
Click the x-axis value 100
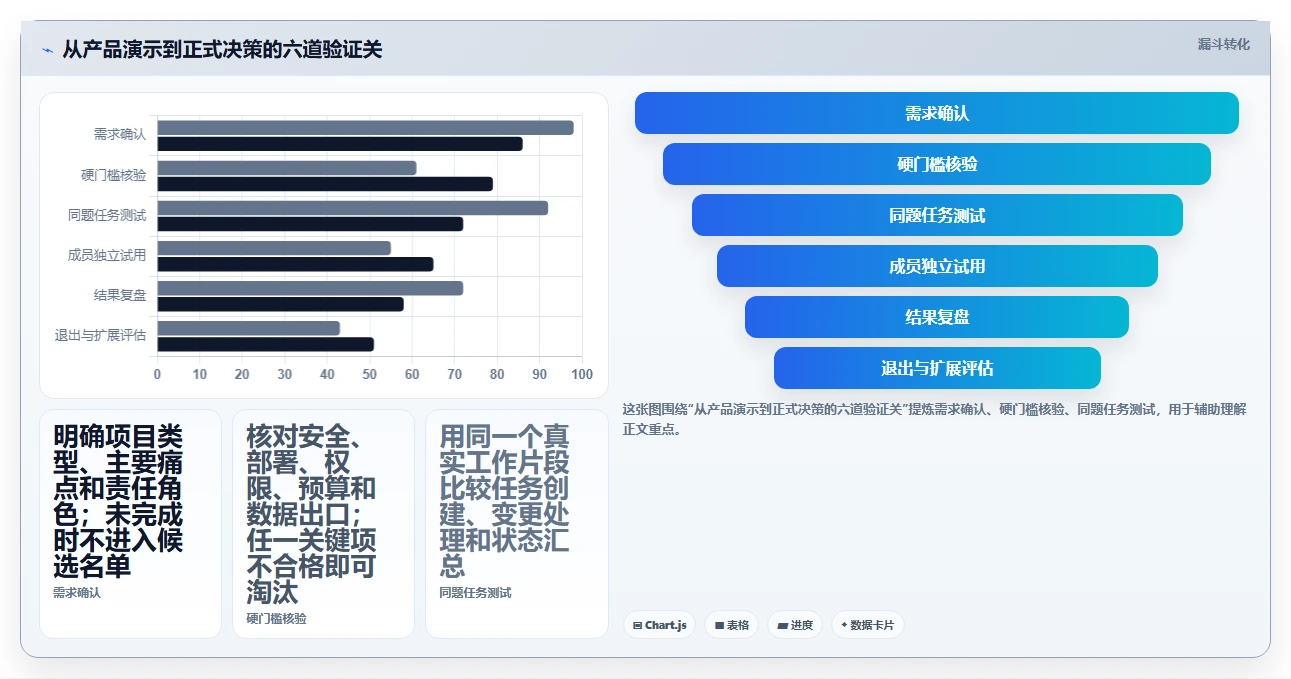tap(582, 374)
